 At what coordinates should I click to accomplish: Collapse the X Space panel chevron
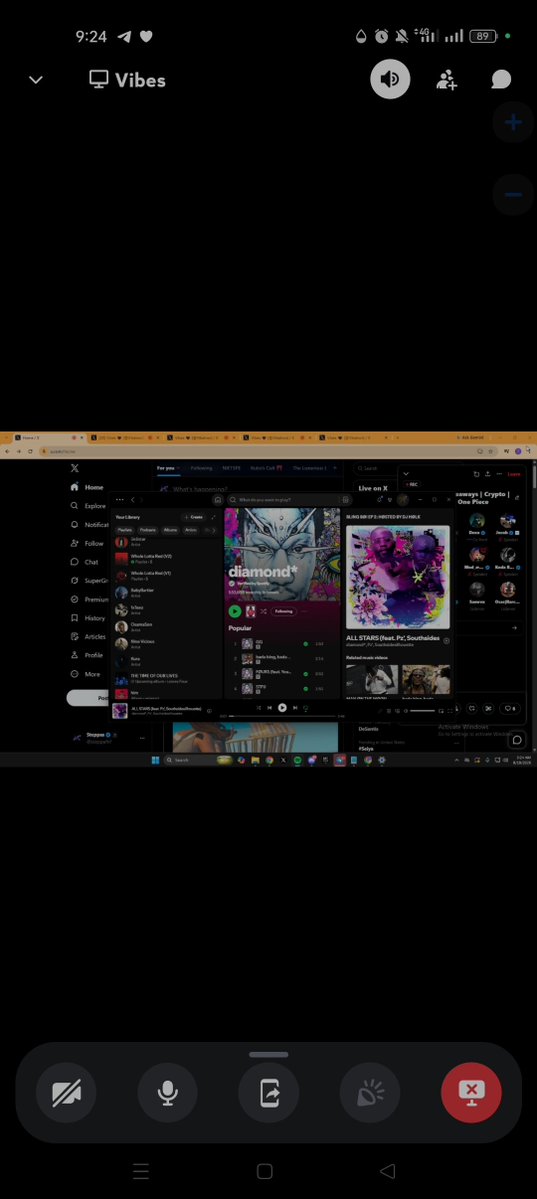(406, 474)
